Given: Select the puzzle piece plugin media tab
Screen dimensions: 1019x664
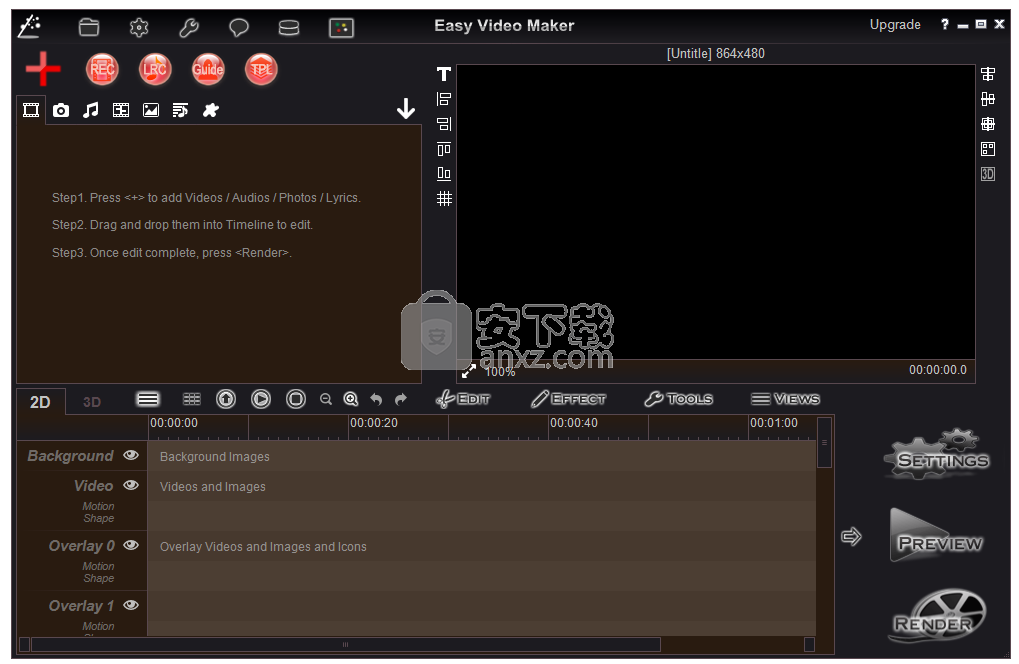Looking at the screenshot, I should point(211,110).
